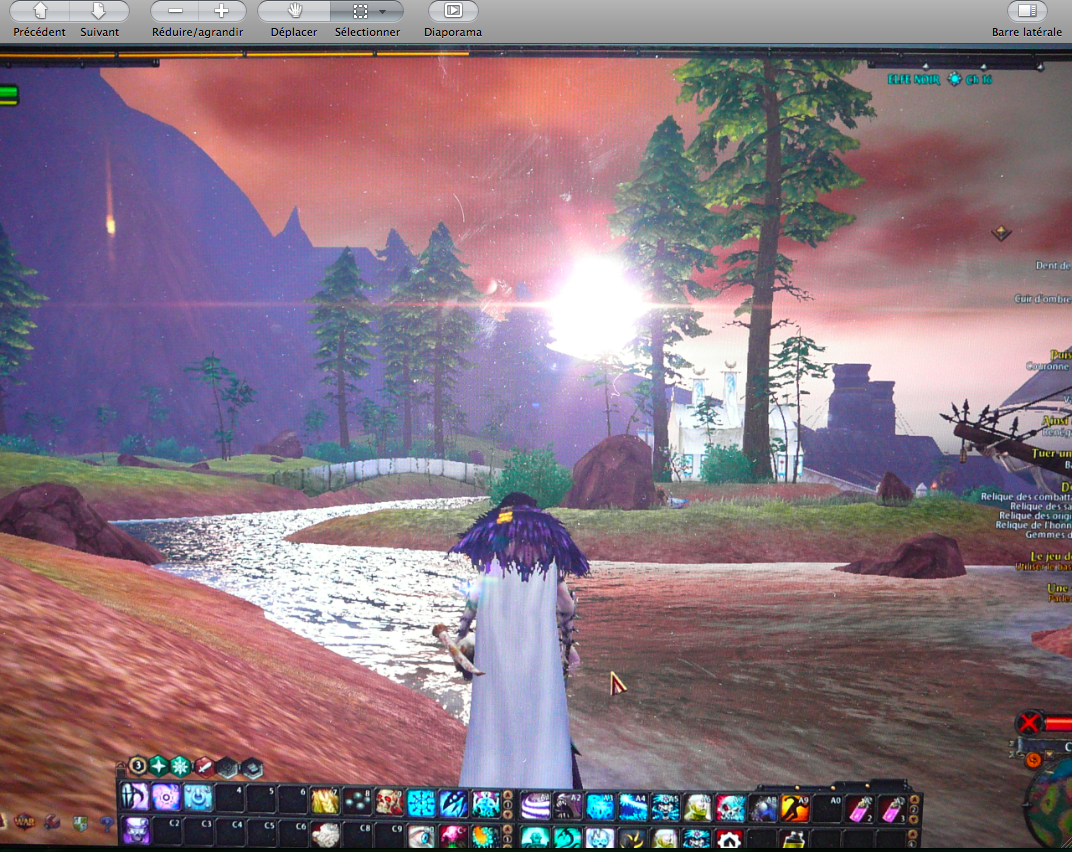
Task: Start the Diaporama slideshow
Action: pos(453,11)
